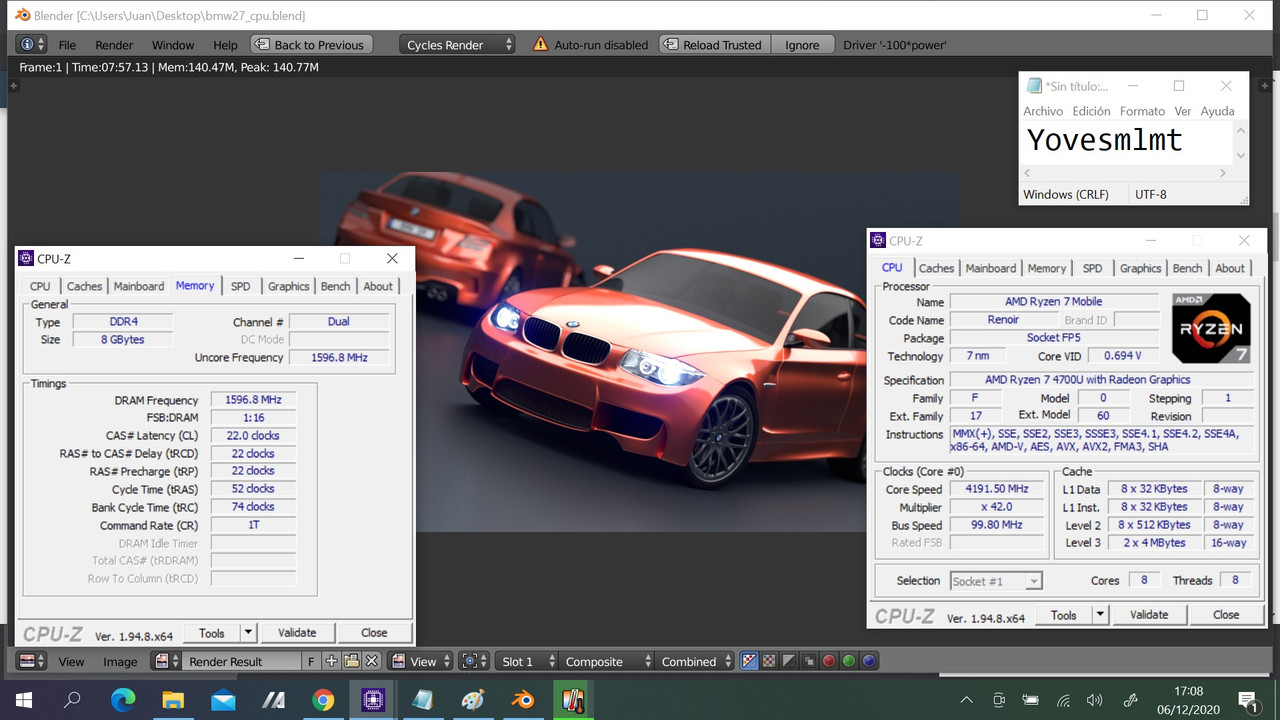This screenshot has width=1280, height=720.
Task: Toggle fake user F button
Action: 311,661
